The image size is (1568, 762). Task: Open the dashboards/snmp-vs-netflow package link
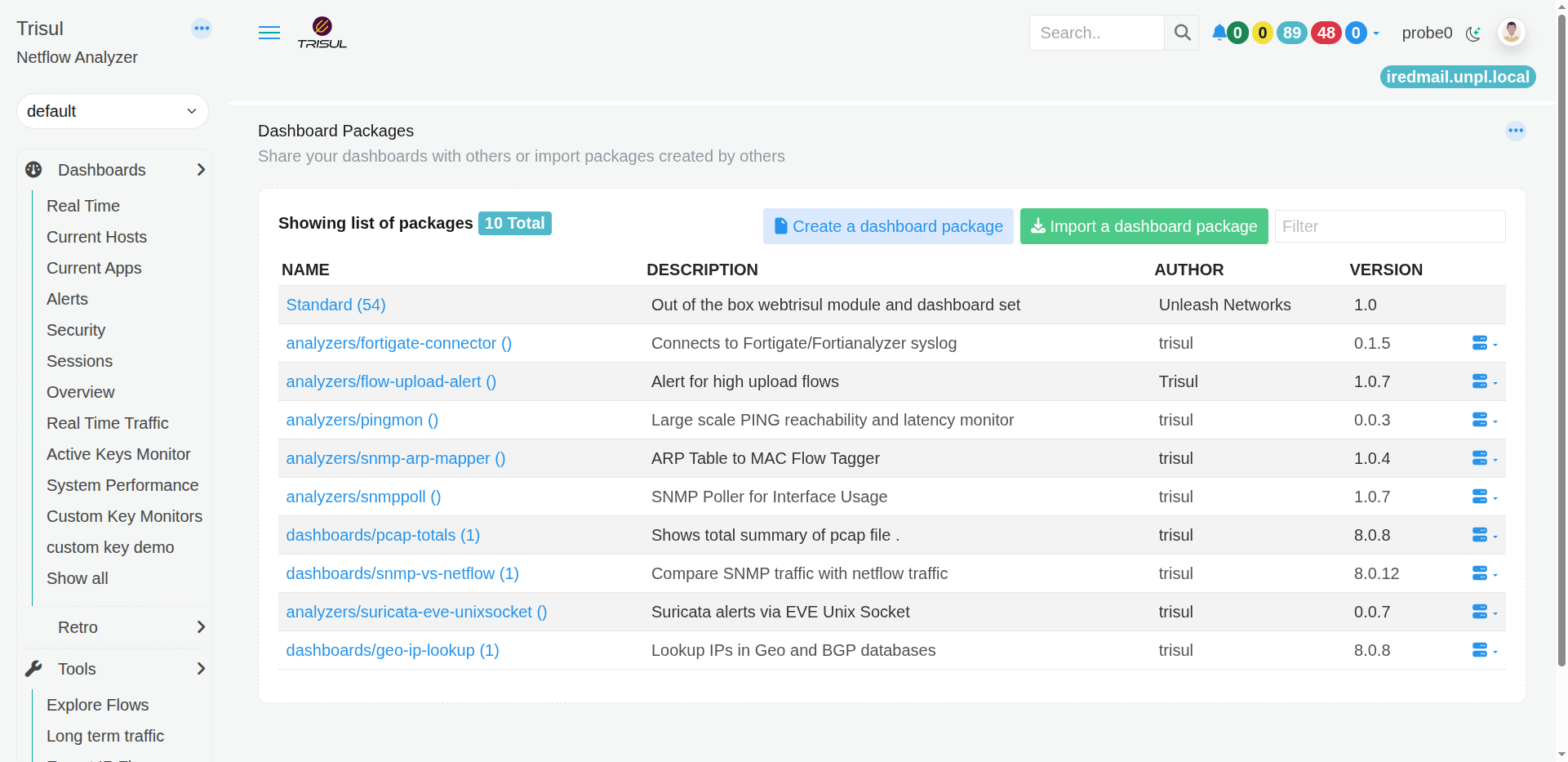click(x=402, y=573)
